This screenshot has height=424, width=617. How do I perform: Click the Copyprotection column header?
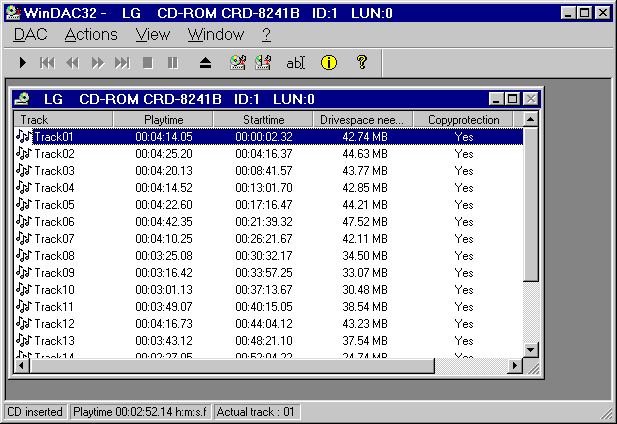(x=463, y=119)
